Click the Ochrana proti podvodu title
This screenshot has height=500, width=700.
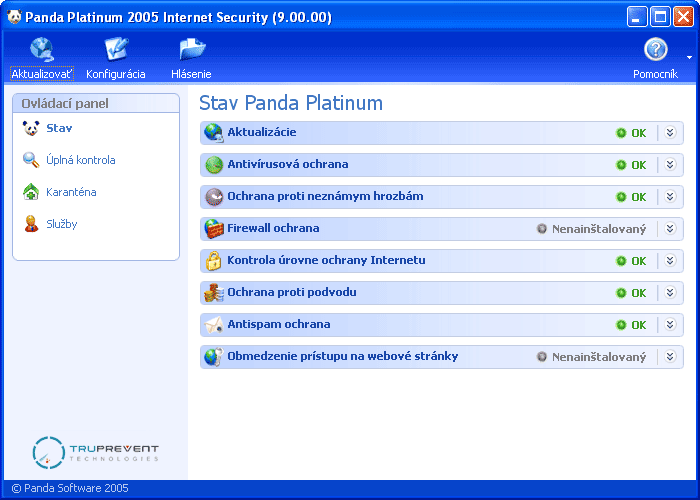tap(292, 292)
